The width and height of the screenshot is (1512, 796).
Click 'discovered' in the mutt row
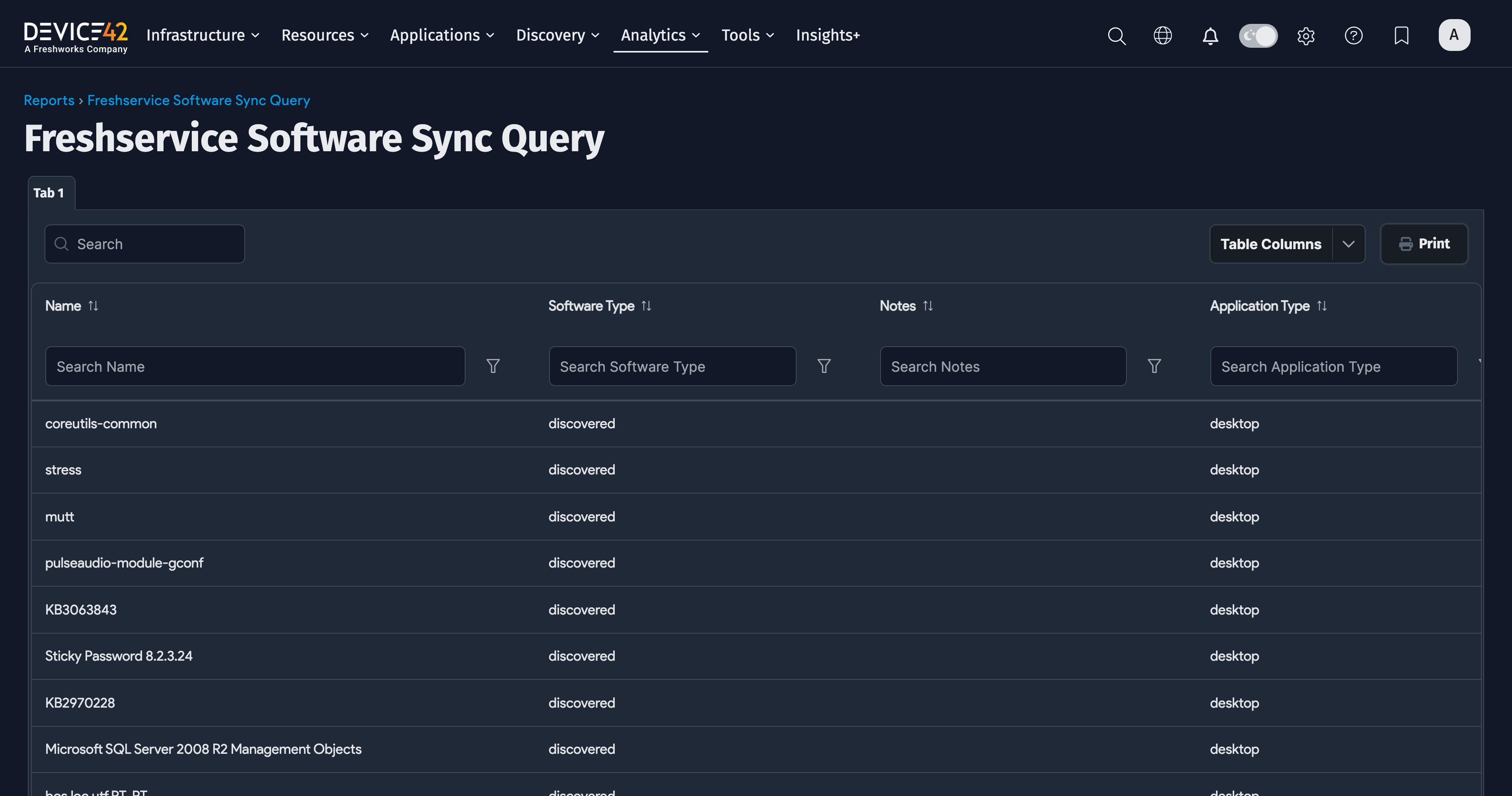pos(582,517)
